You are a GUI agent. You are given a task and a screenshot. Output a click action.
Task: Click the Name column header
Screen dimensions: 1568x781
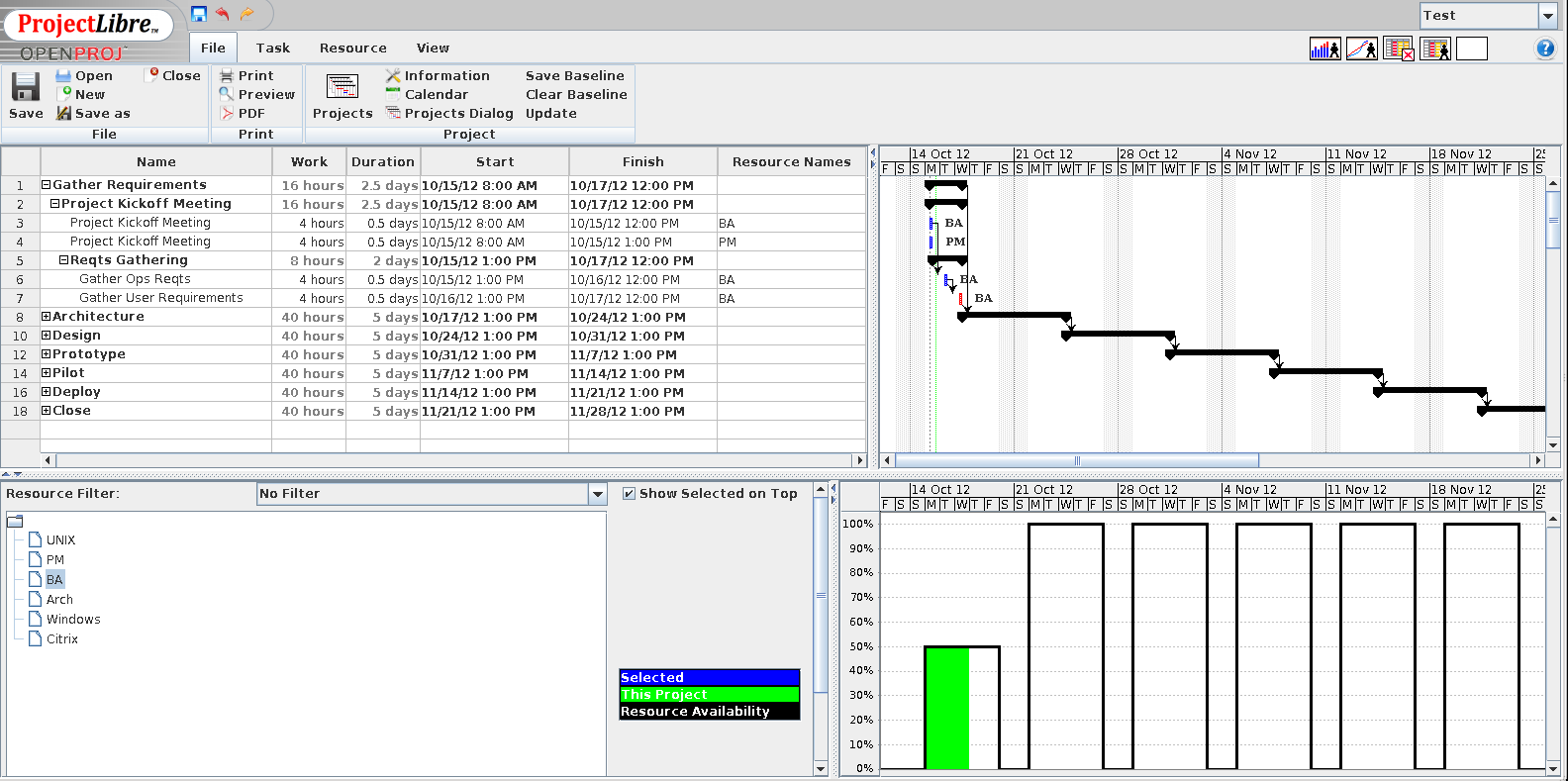tap(156, 161)
